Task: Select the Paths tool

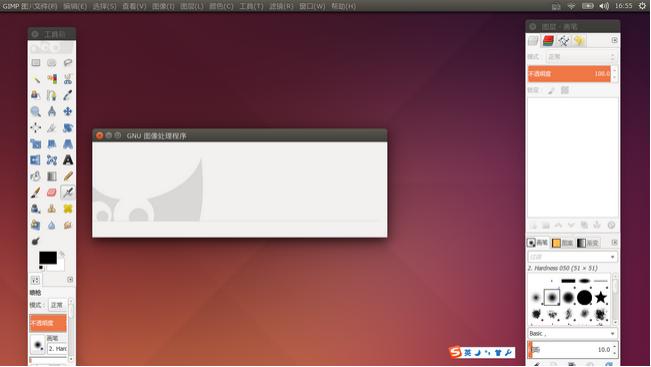Action: point(51,95)
